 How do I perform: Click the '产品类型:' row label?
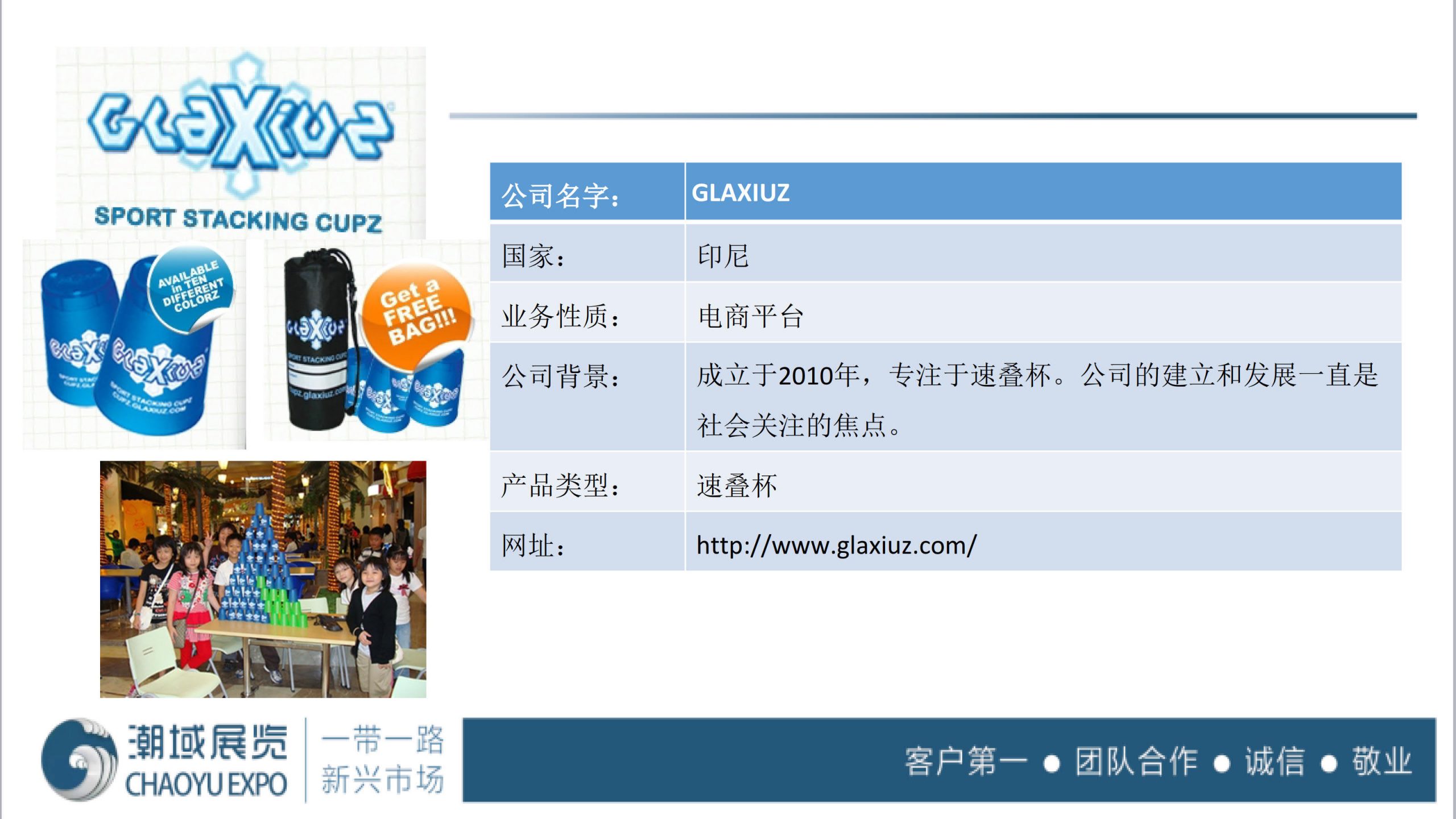pos(560,486)
